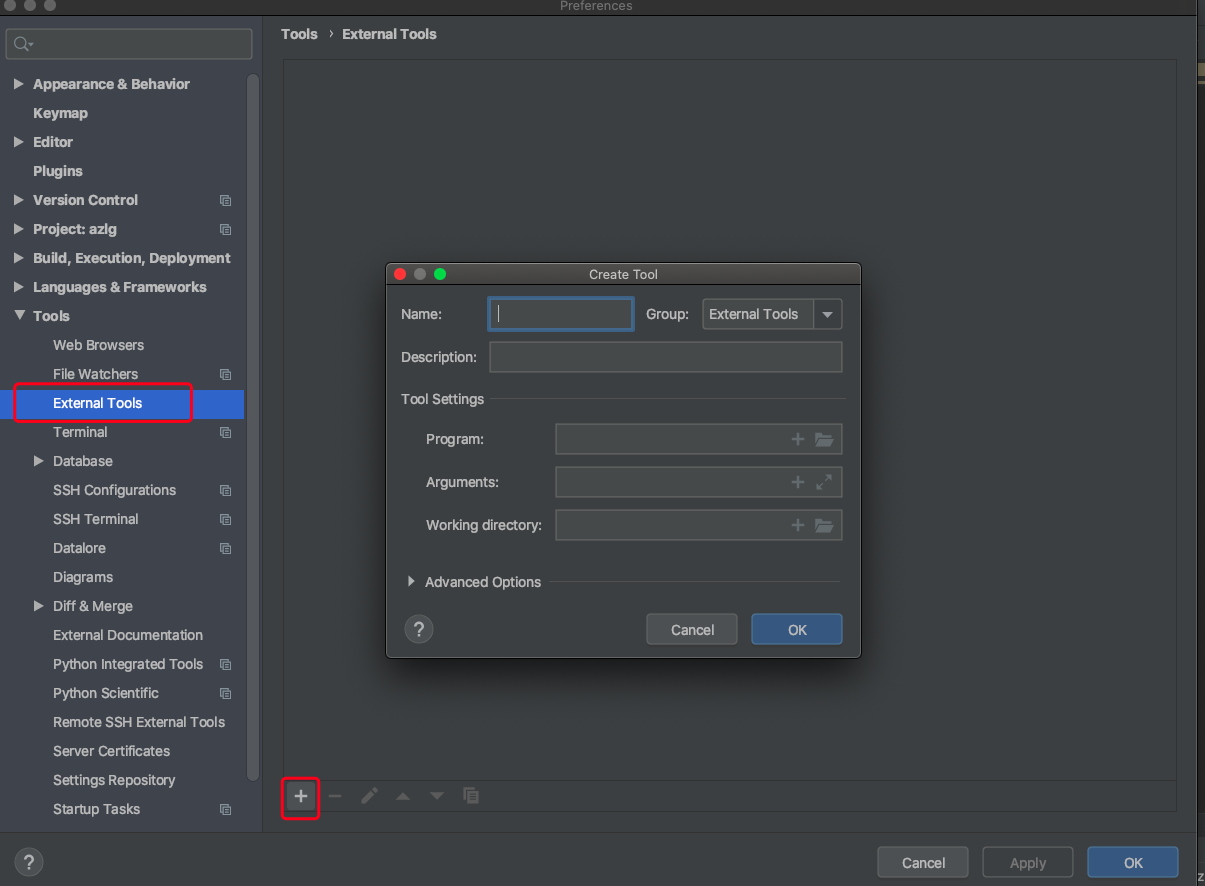Close Create Tool with red button
Viewport: 1205px width, 886px height.
click(x=400, y=274)
